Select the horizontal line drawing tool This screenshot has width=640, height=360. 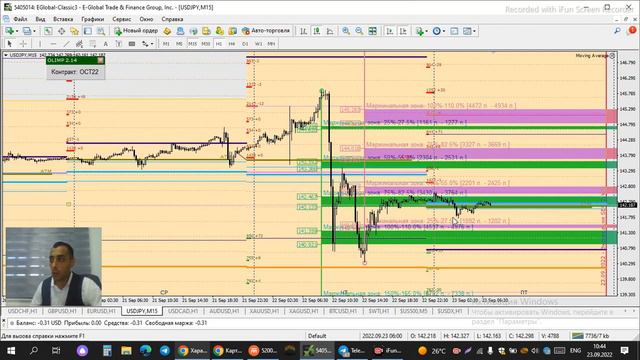53,44
